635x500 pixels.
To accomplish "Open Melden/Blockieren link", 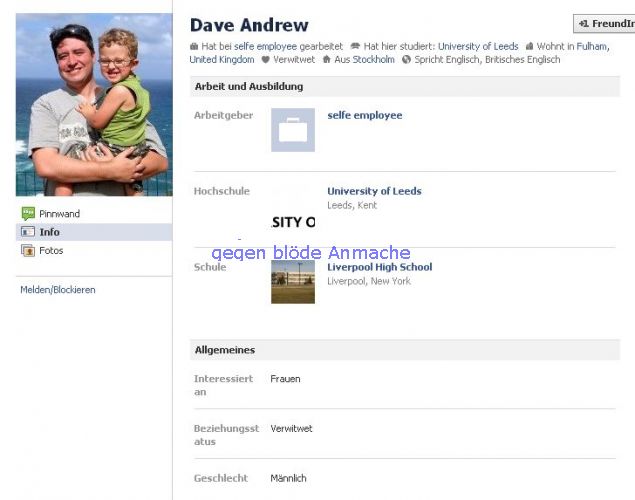I will click(x=58, y=290).
